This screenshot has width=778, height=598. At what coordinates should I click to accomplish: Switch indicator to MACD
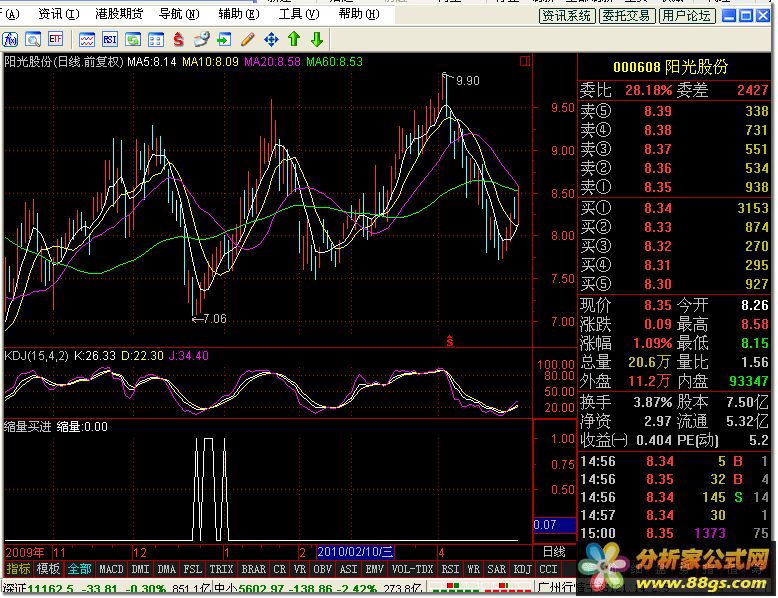(x=111, y=569)
